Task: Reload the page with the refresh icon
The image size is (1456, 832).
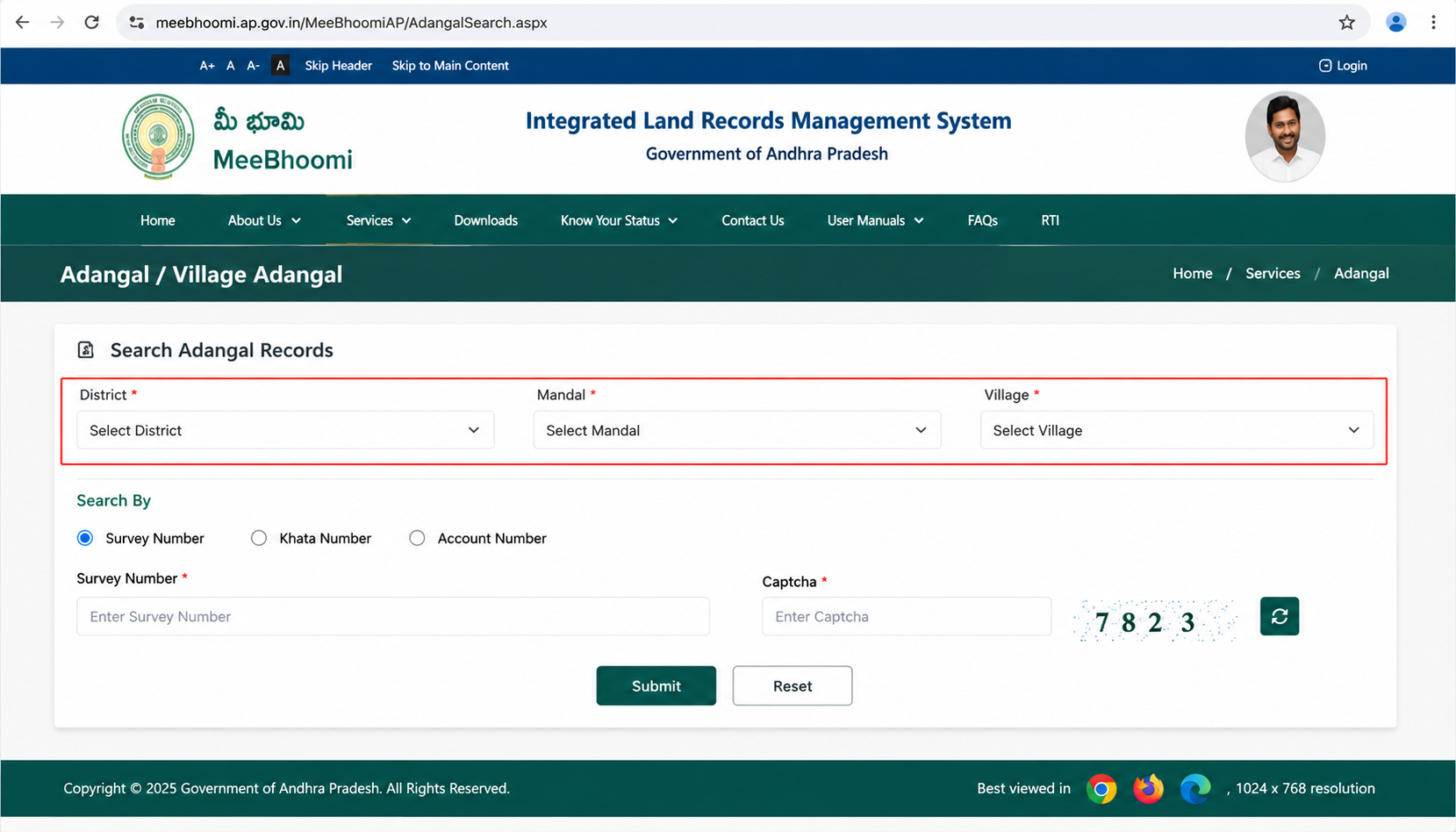Action: coord(92,22)
